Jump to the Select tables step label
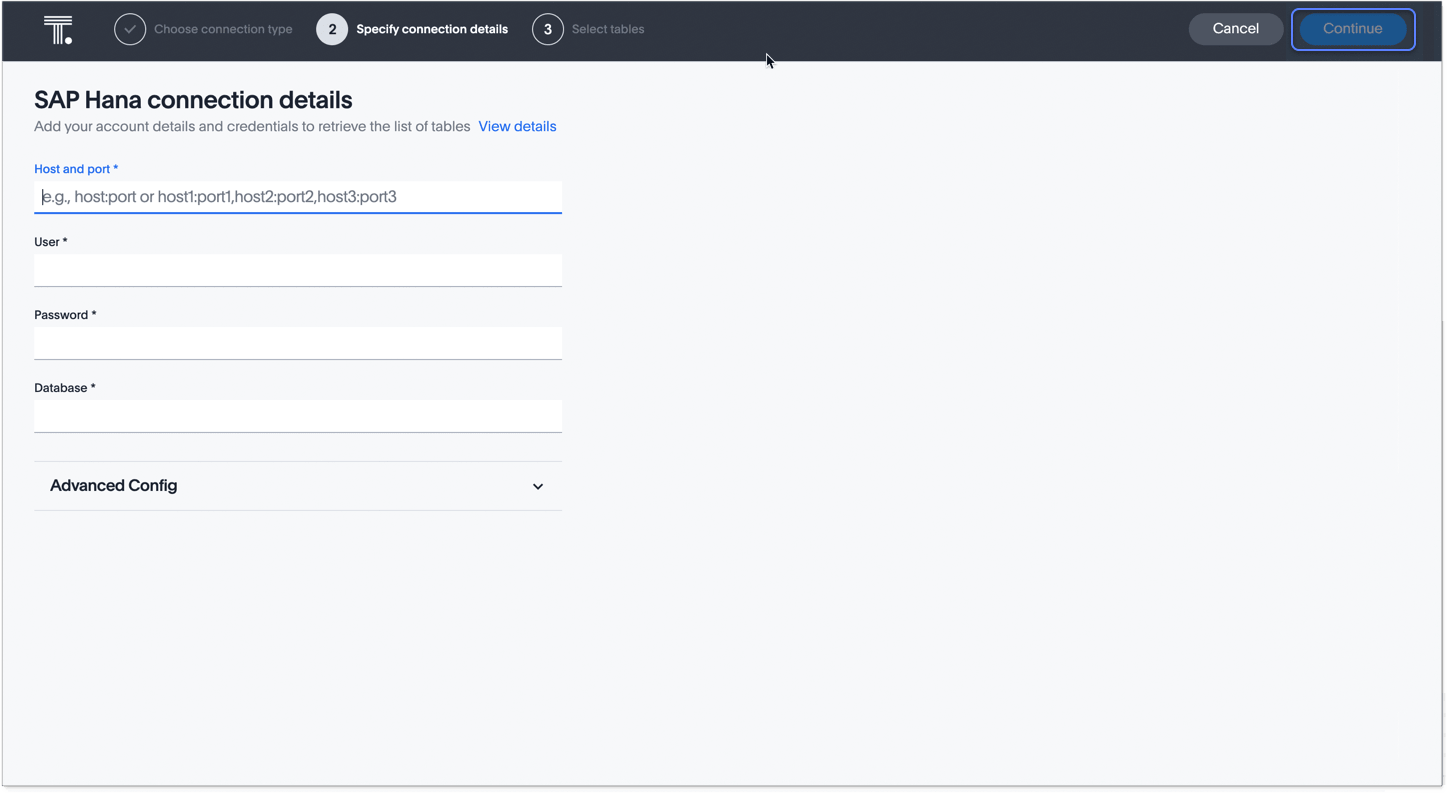 pyautogui.click(x=608, y=30)
